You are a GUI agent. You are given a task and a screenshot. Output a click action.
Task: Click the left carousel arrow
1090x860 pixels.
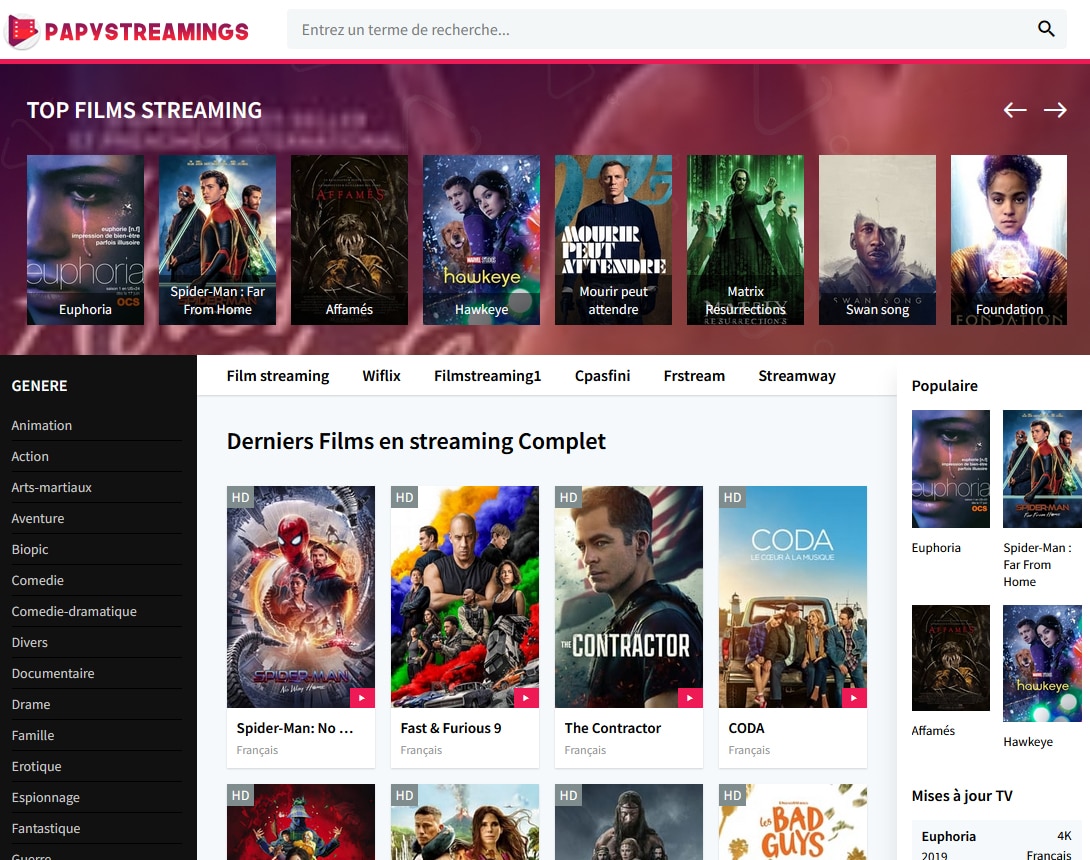pos(1014,110)
